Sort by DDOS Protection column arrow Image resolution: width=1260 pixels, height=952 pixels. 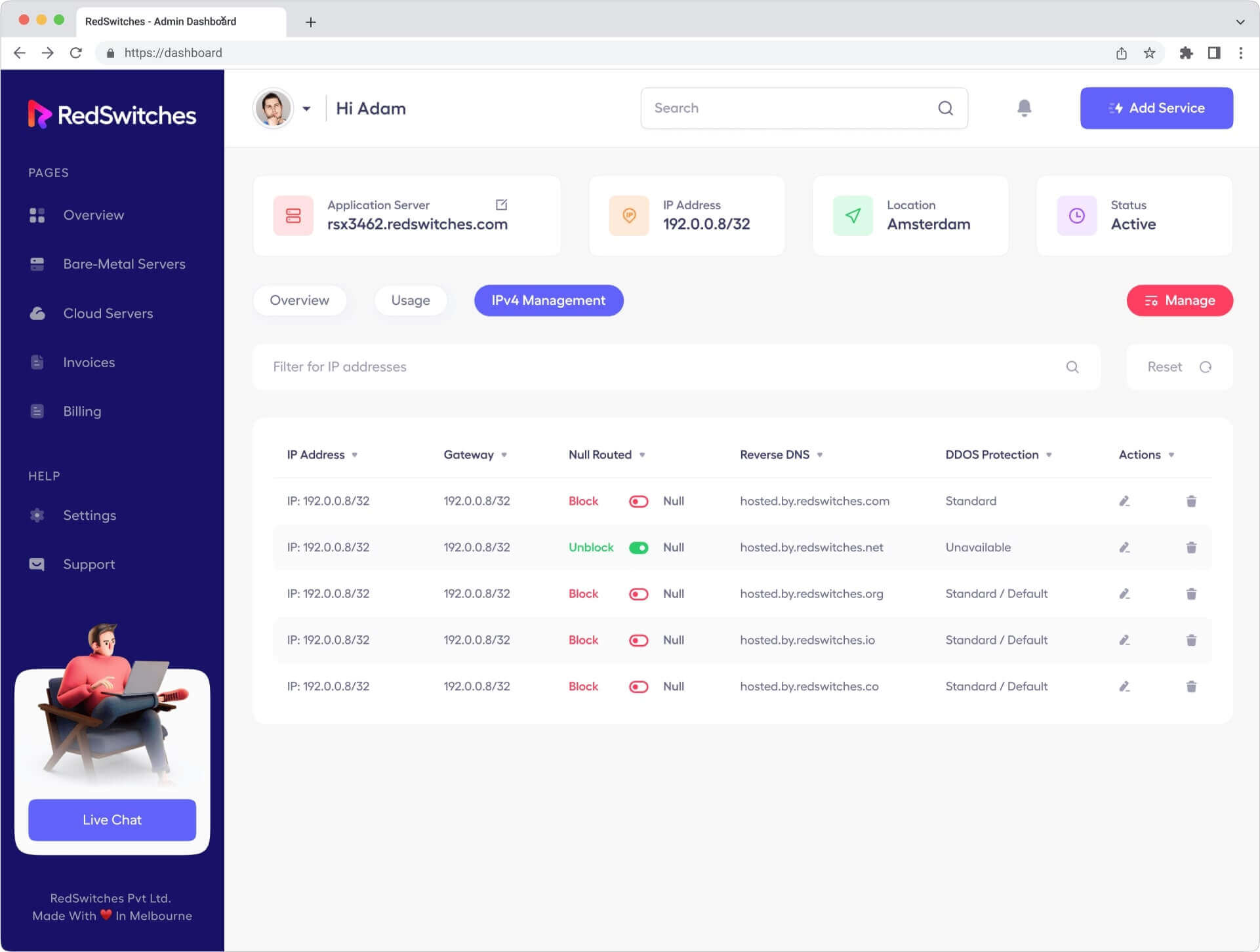(1049, 455)
